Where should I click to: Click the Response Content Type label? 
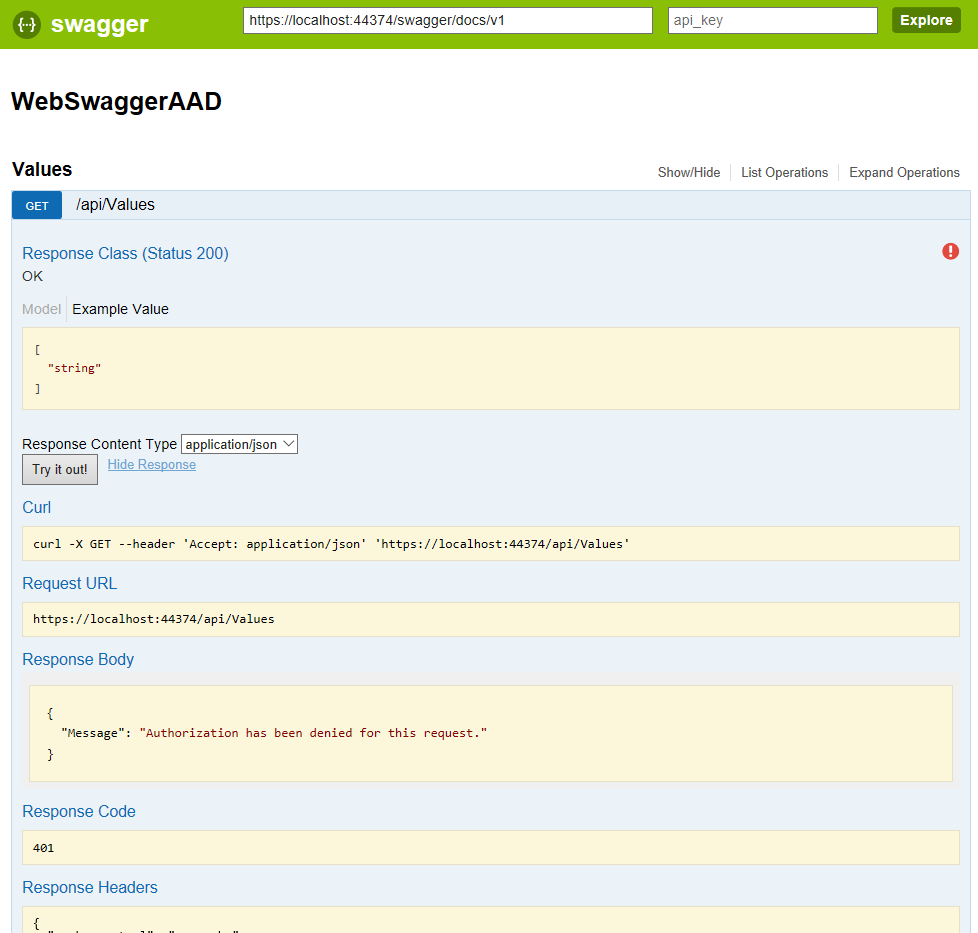point(100,444)
